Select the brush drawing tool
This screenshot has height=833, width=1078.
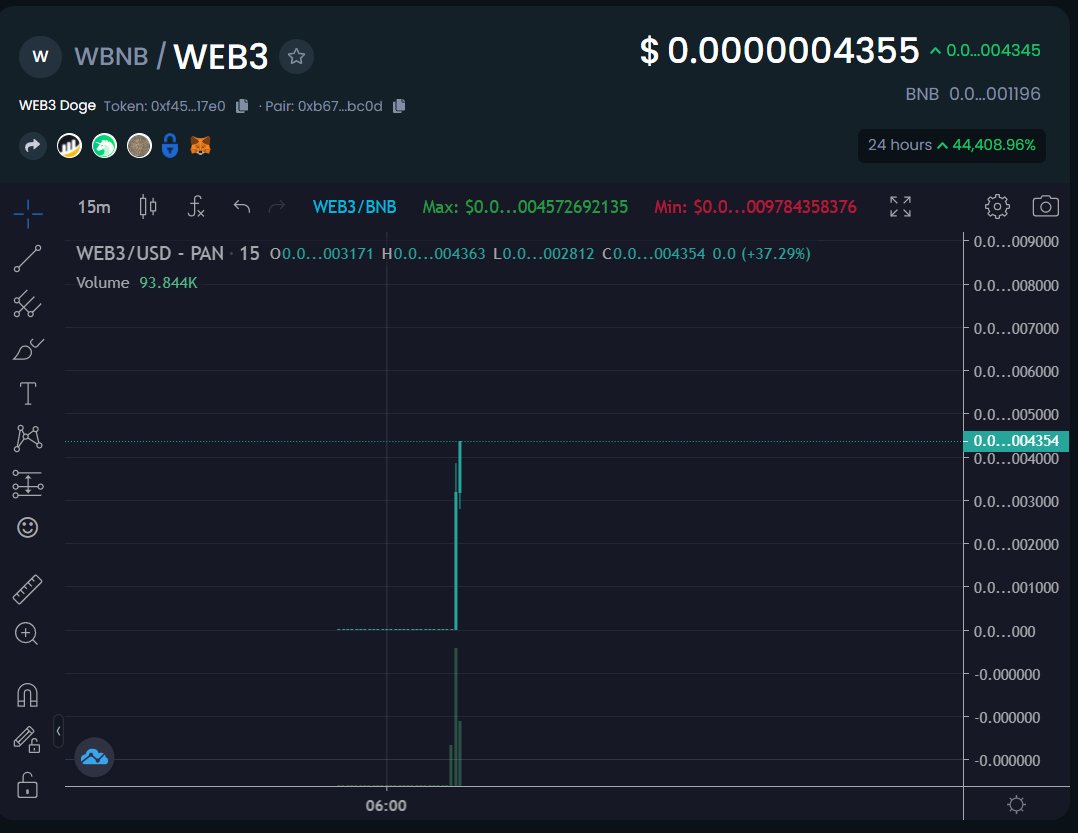(x=28, y=349)
